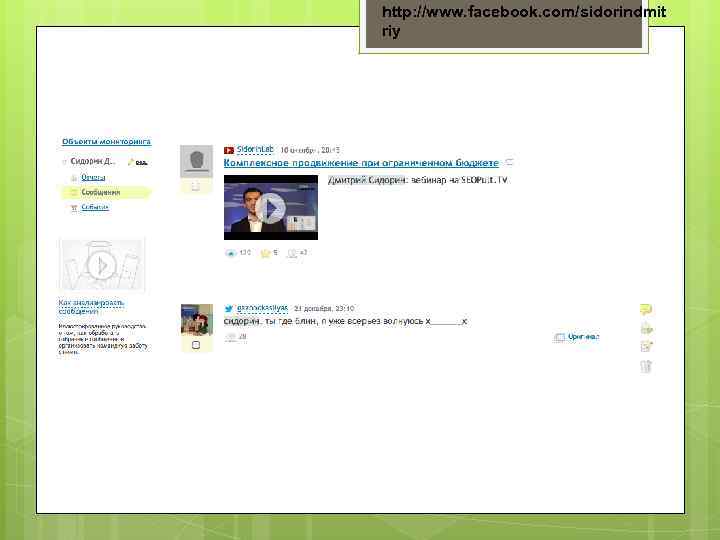Play the sidebar tutorial video thumbnail
Image resolution: width=720 pixels, height=540 pixels.
coord(101,265)
